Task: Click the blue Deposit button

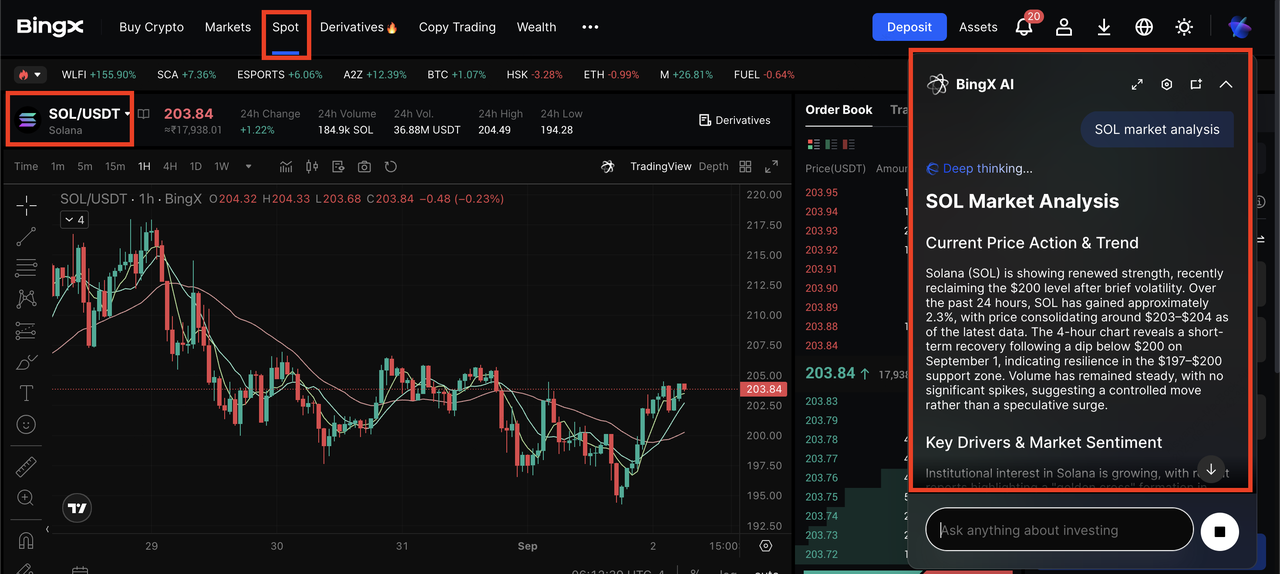Action: click(x=908, y=27)
